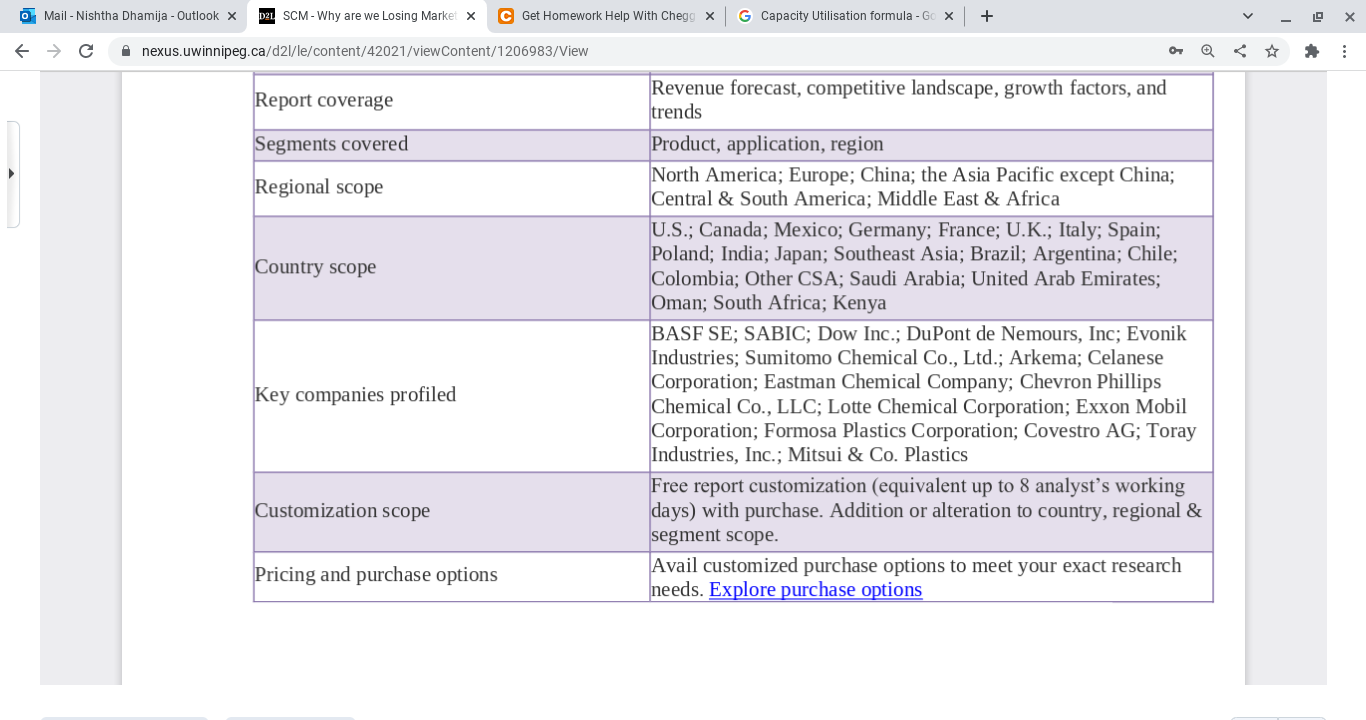Image resolution: width=1366 pixels, height=720 pixels.
Task: Click the Free report customization text
Action: pyautogui.click(x=927, y=510)
